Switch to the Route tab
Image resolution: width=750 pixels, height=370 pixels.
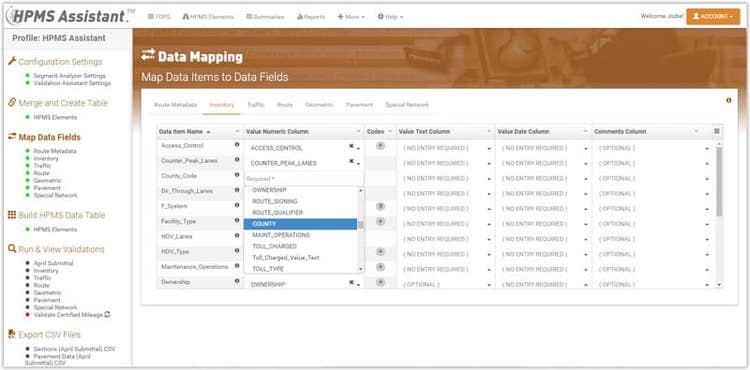tap(285, 105)
